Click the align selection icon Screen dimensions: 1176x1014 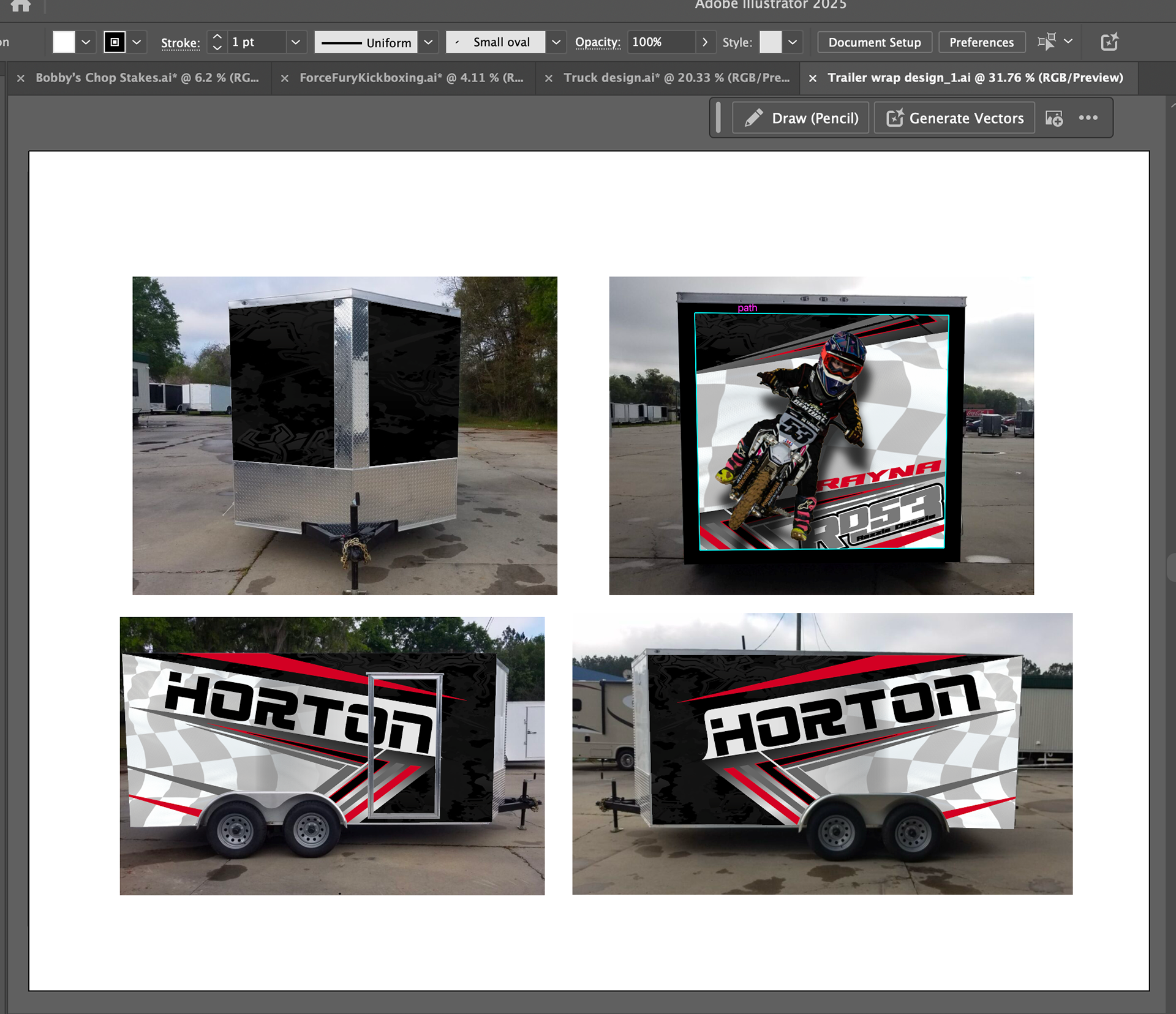tap(1047, 42)
